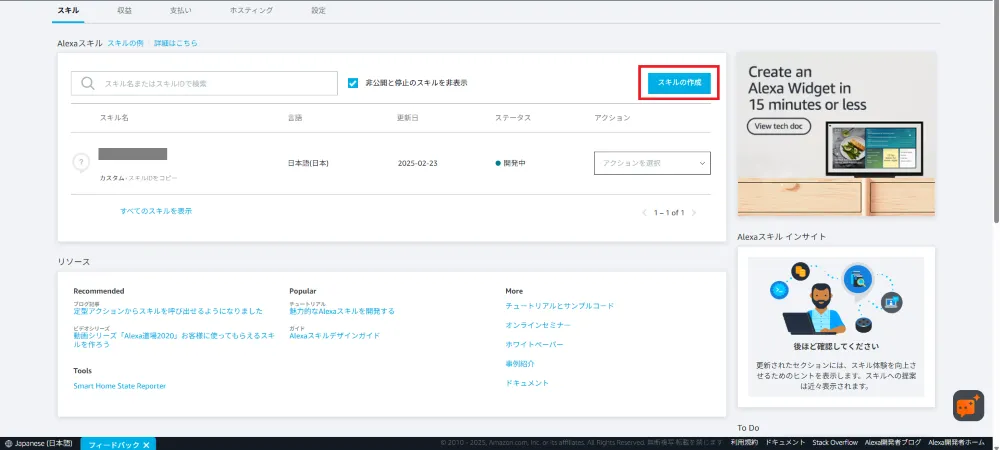Open the フィードバック button
Screen dimensions: 1000x450
click(114, 444)
